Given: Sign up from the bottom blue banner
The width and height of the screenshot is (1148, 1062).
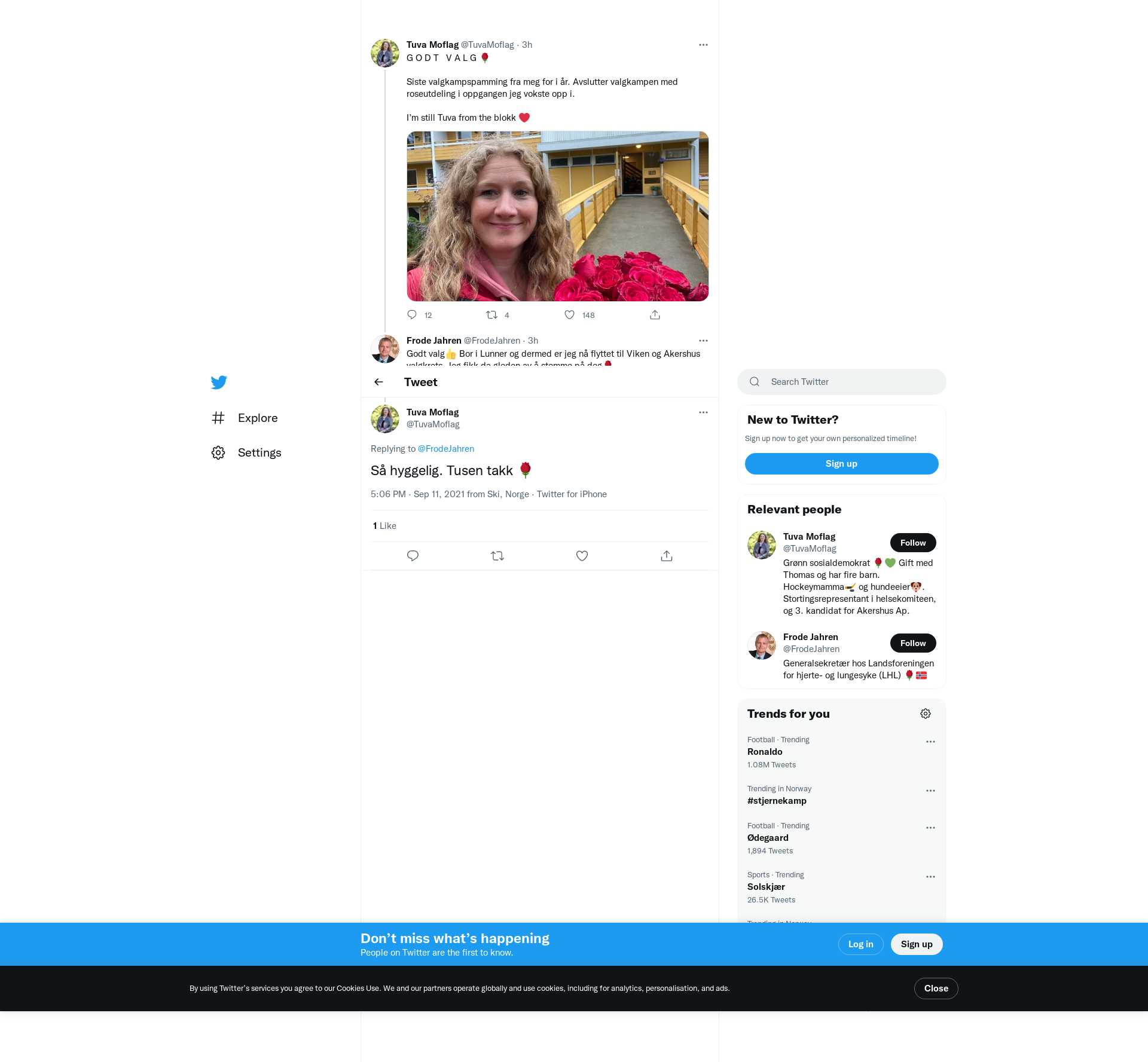Looking at the screenshot, I should (917, 944).
